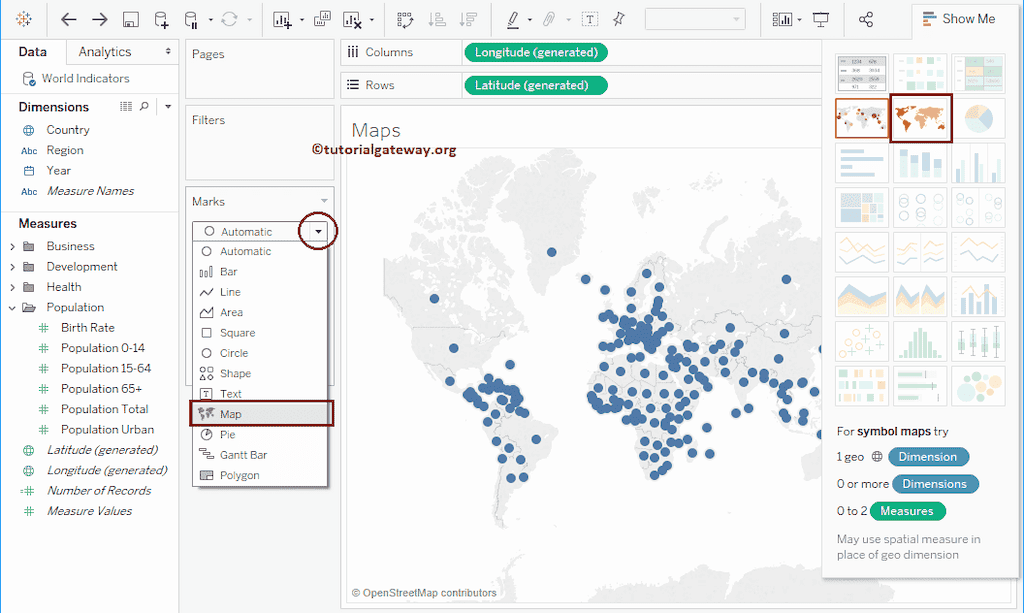Select the filled map chart thumbnail
The height and width of the screenshot is (613, 1024).
[x=921, y=119]
